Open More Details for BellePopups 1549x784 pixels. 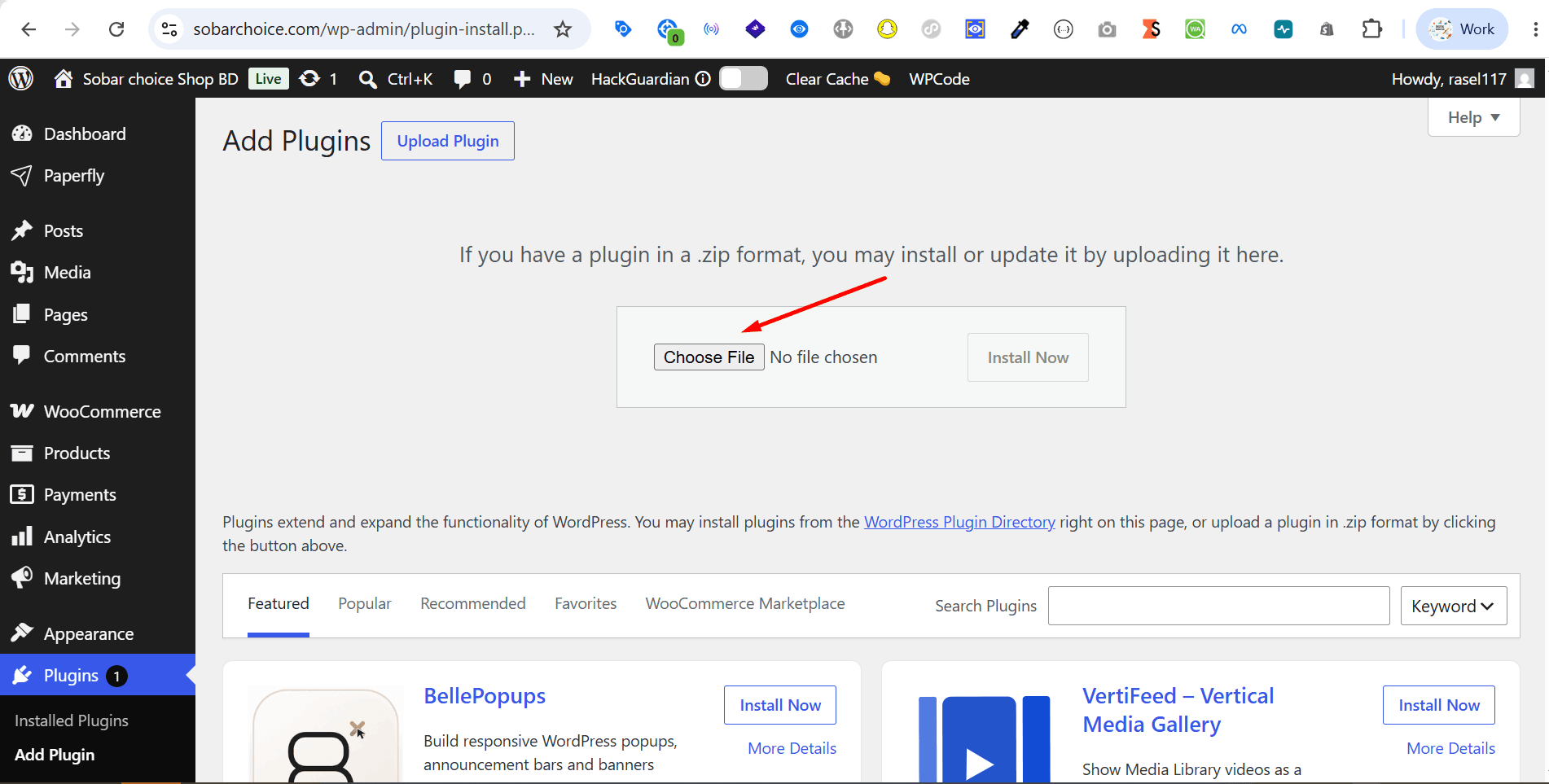click(x=792, y=748)
